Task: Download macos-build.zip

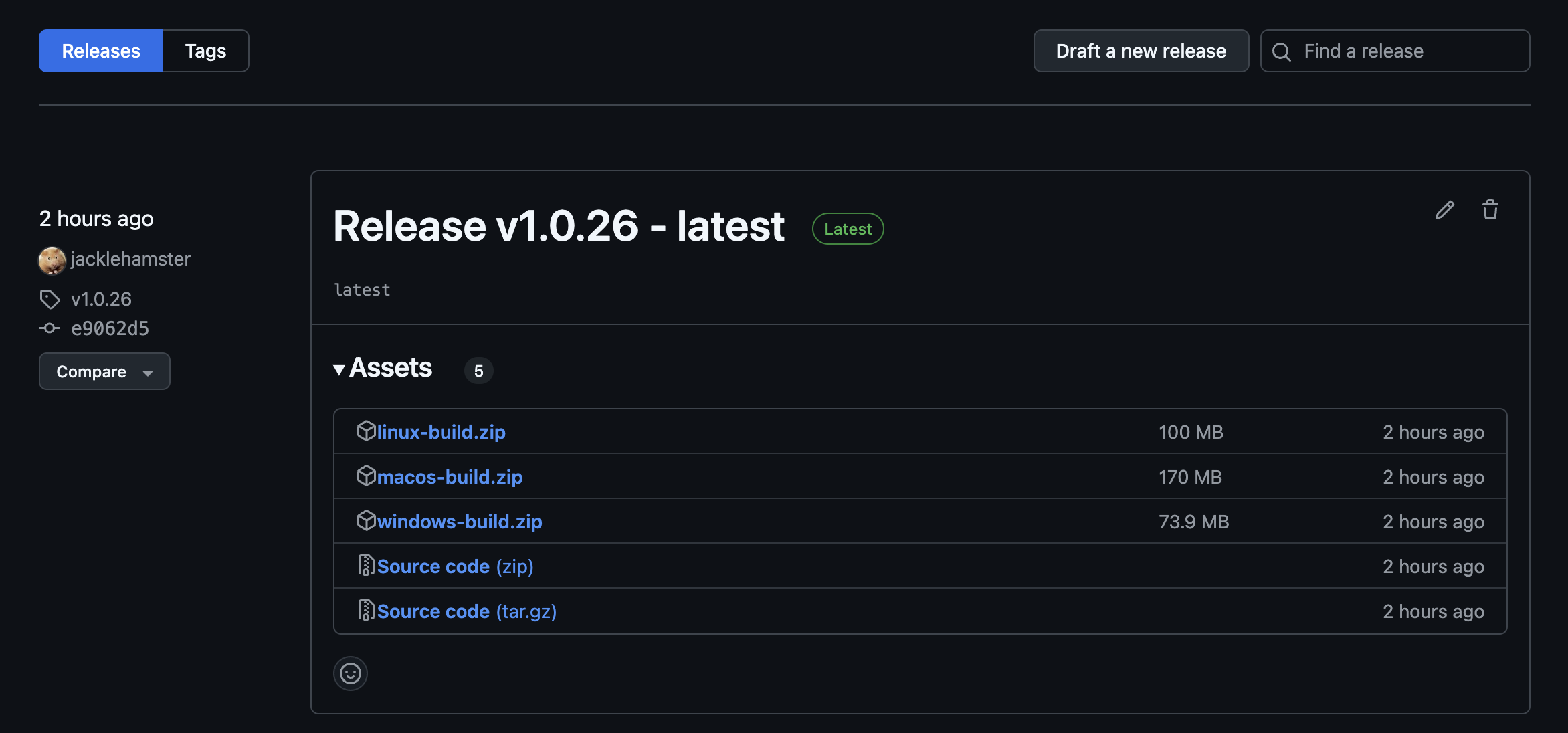Action: point(450,477)
